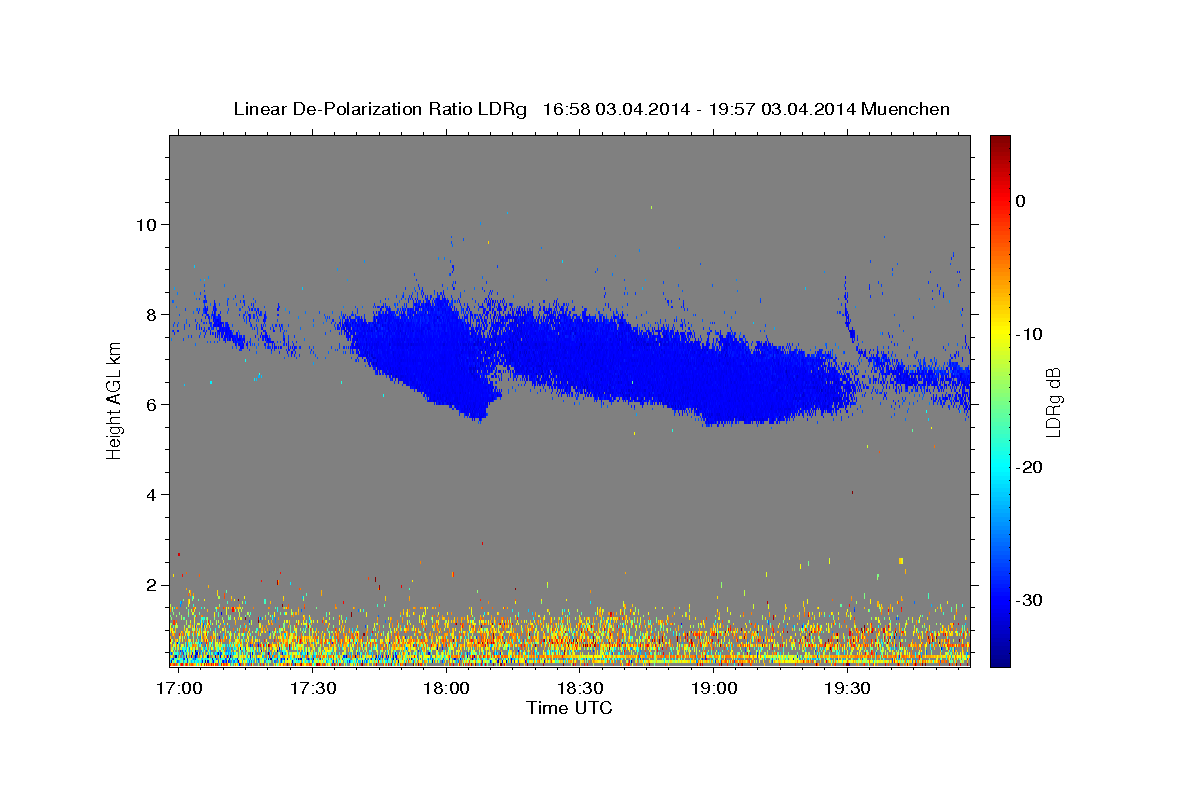The image size is (1200, 800).
Task: Click the plot title "Linear De-Polarization Ratio LDRg"
Action: click(x=380, y=109)
